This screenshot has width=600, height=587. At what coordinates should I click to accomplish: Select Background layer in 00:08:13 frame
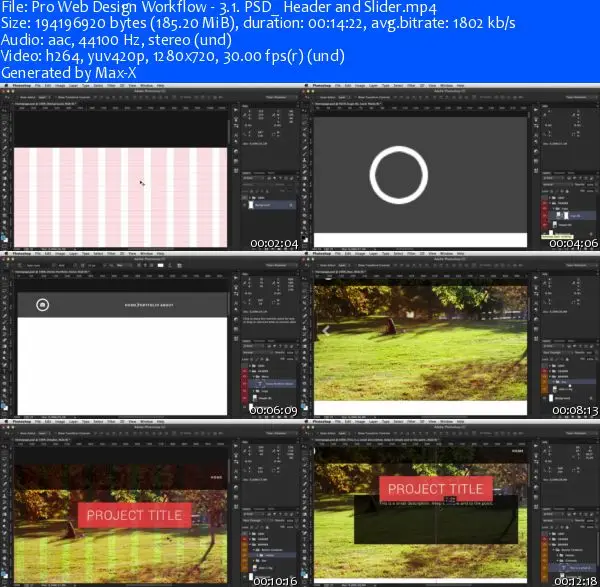(570, 398)
